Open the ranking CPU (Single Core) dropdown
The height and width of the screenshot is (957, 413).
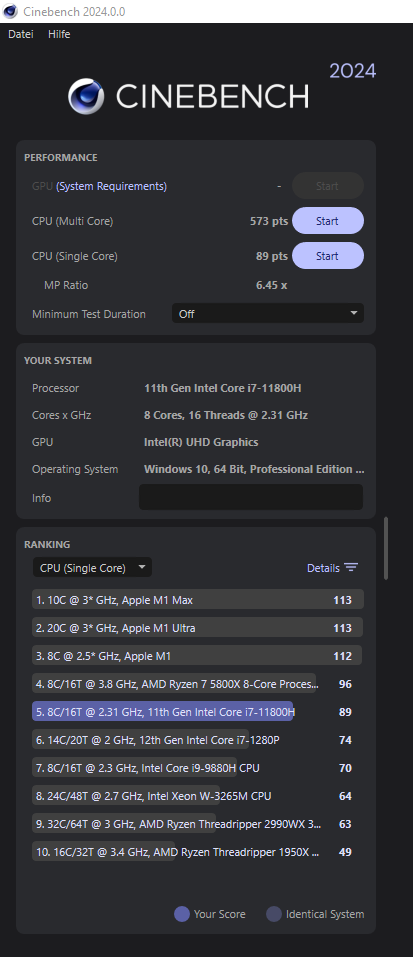click(92, 568)
